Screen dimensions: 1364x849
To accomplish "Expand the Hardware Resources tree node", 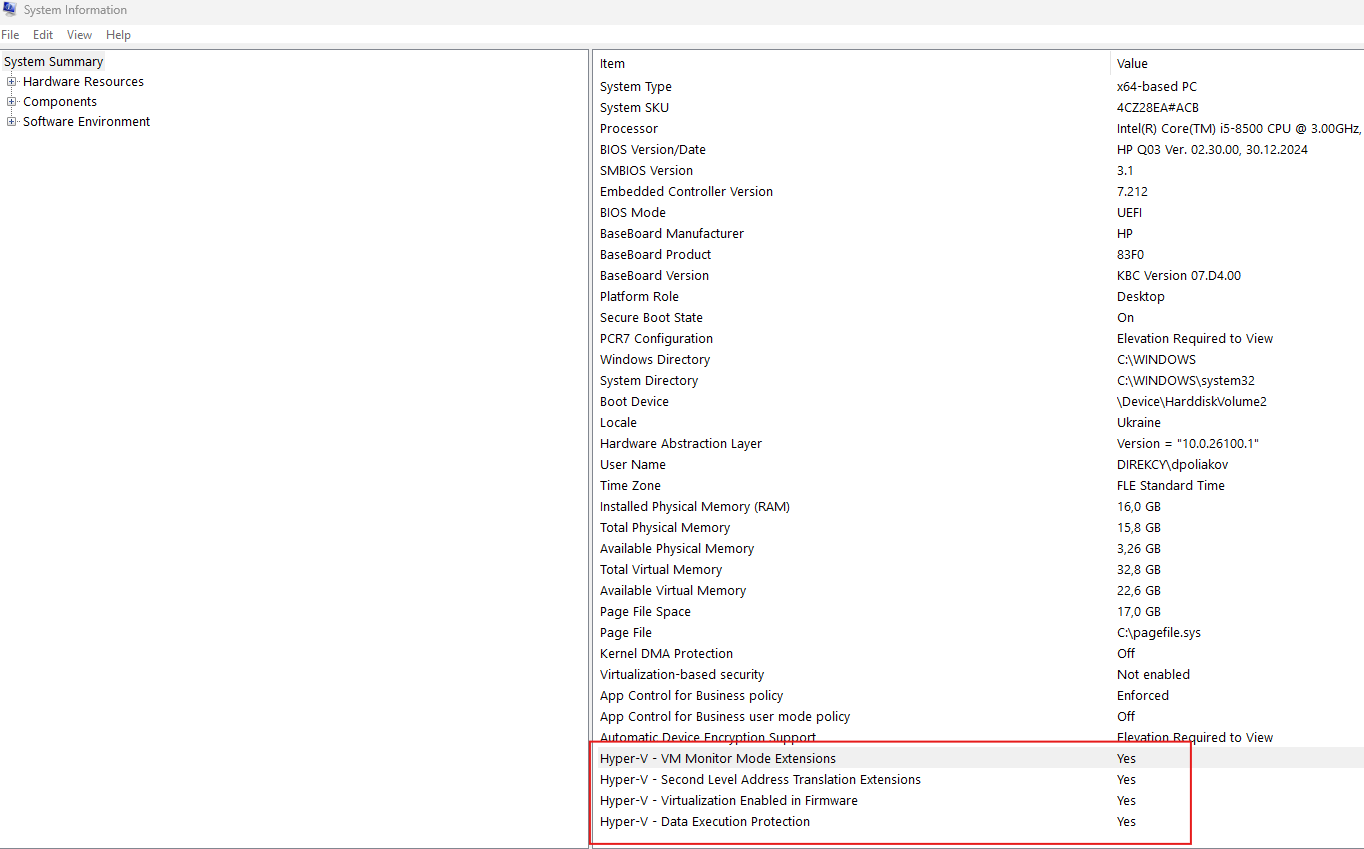I will [x=12, y=81].
